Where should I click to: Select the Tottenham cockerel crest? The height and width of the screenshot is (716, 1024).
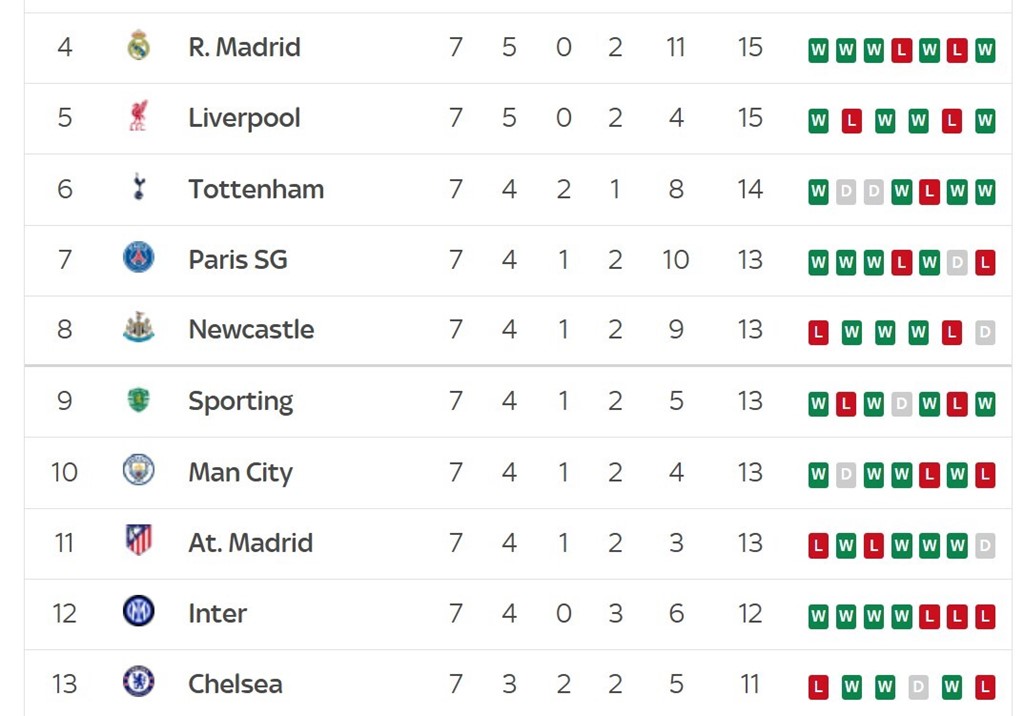(x=138, y=187)
